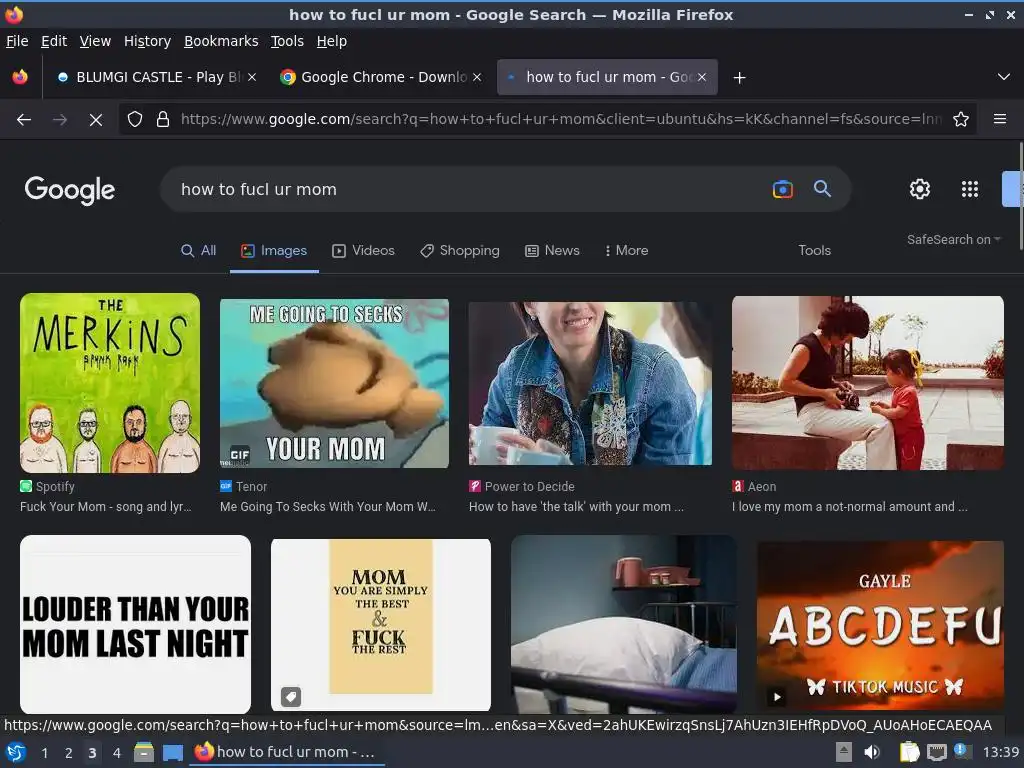Viewport: 1024px width, 768px height.
Task: Open the Tools menu in the menu bar
Action: point(287,41)
